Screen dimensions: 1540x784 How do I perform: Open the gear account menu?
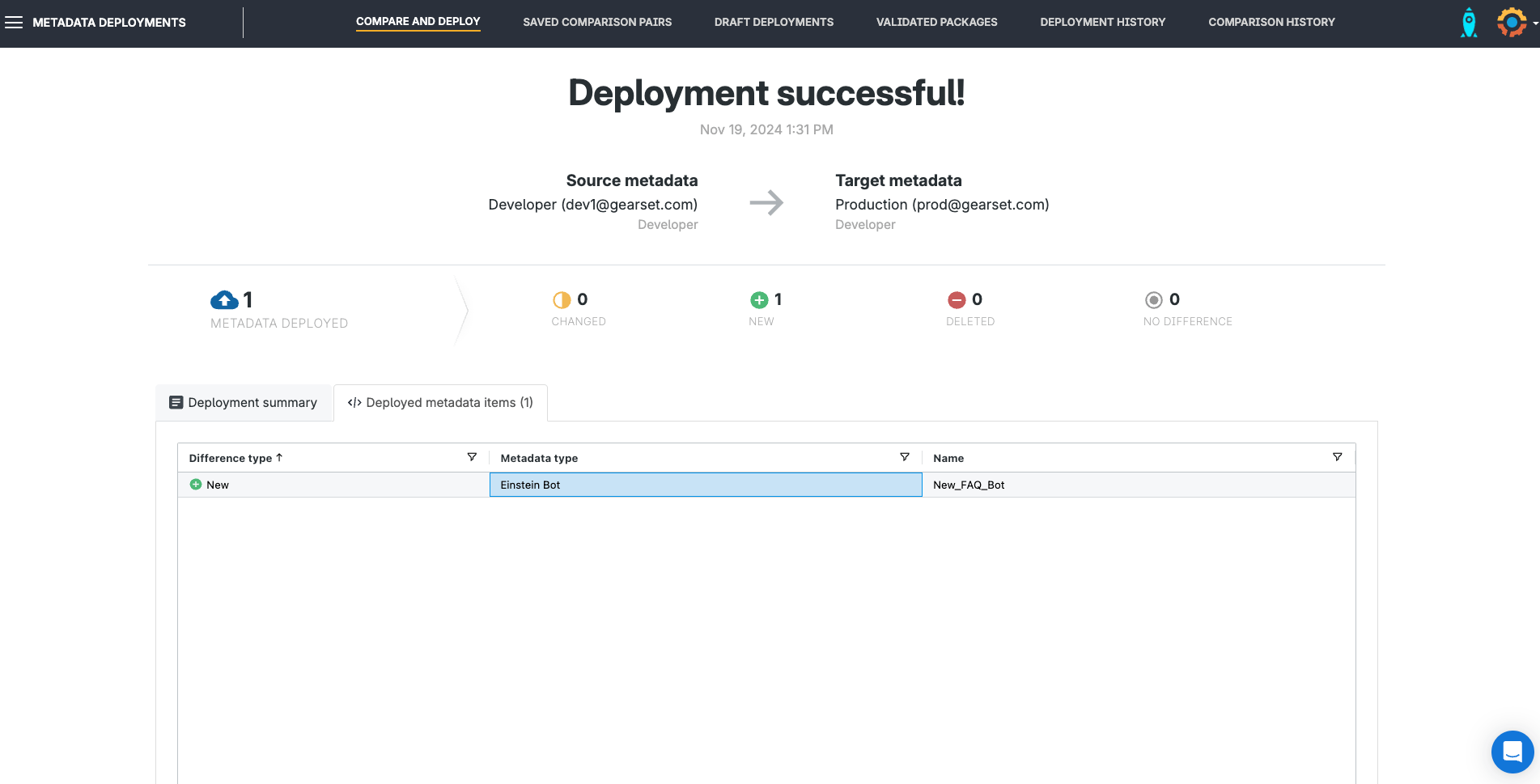(1512, 23)
